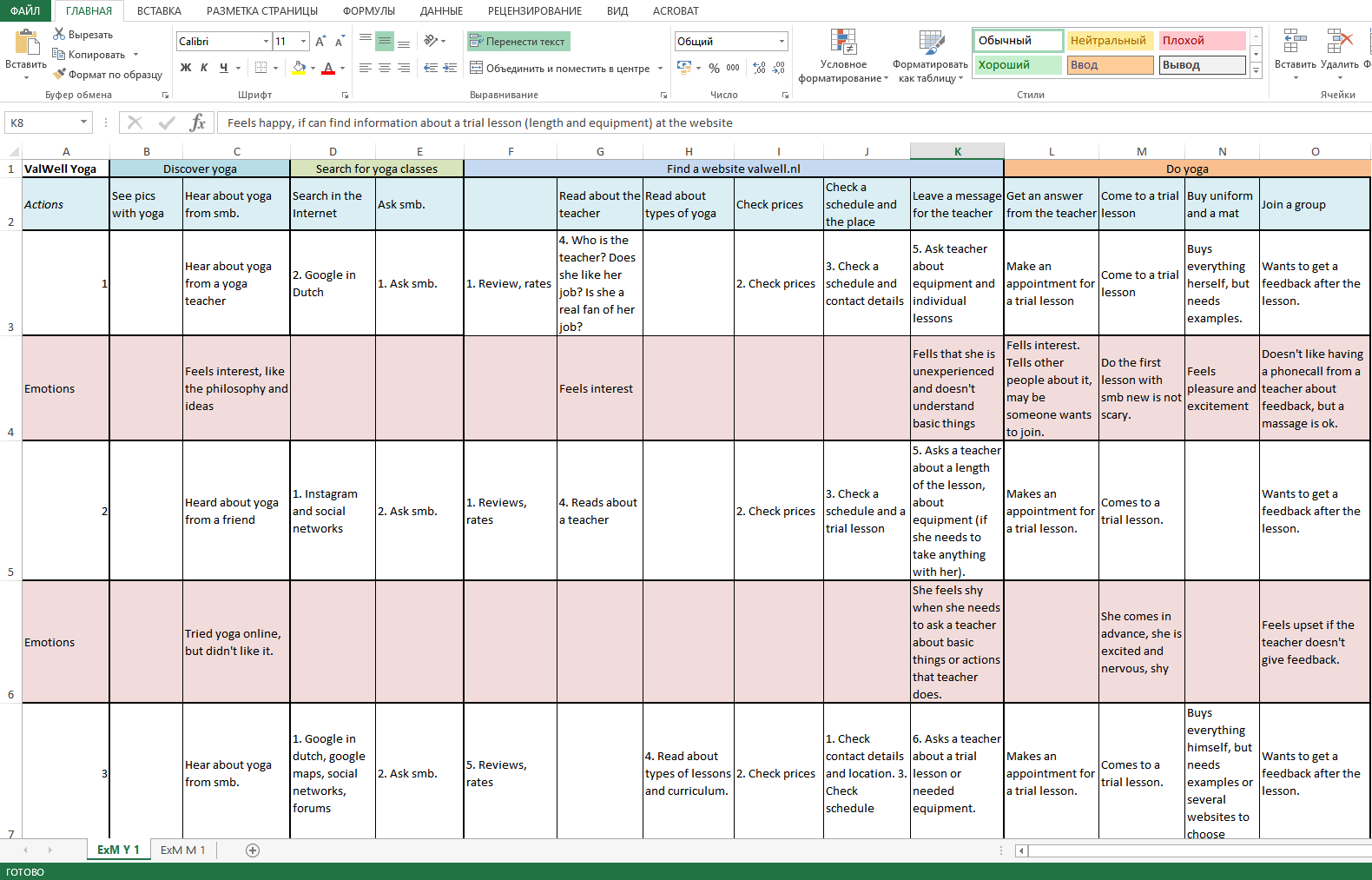The height and width of the screenshot is (880, 1372).
Task: Toggle Wrap Text (Перенести текст)
Action: pyautogui.click(x=518, y=41)
